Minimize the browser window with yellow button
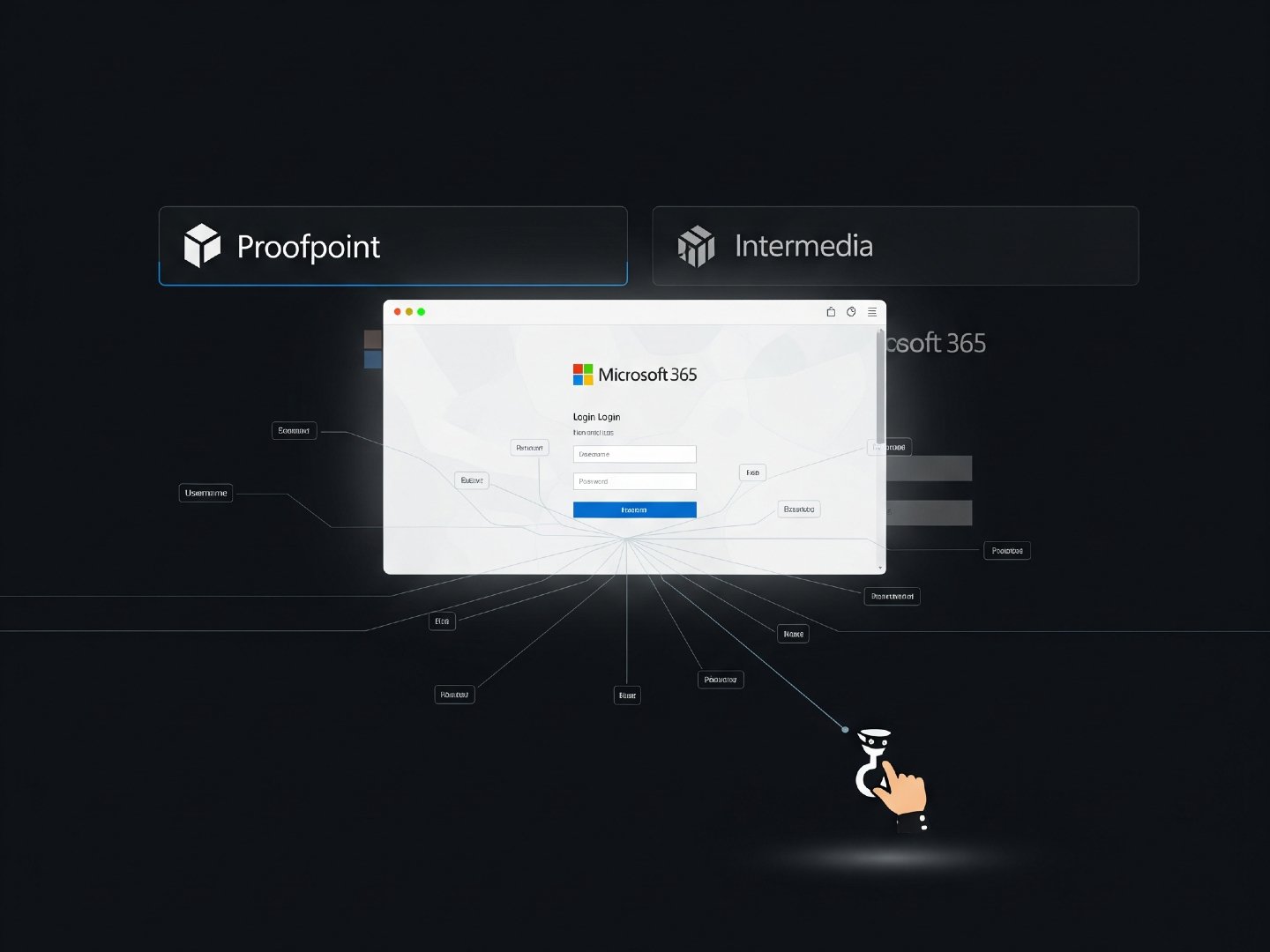This screenshot has width=1270, height=952. pos(409,312)
